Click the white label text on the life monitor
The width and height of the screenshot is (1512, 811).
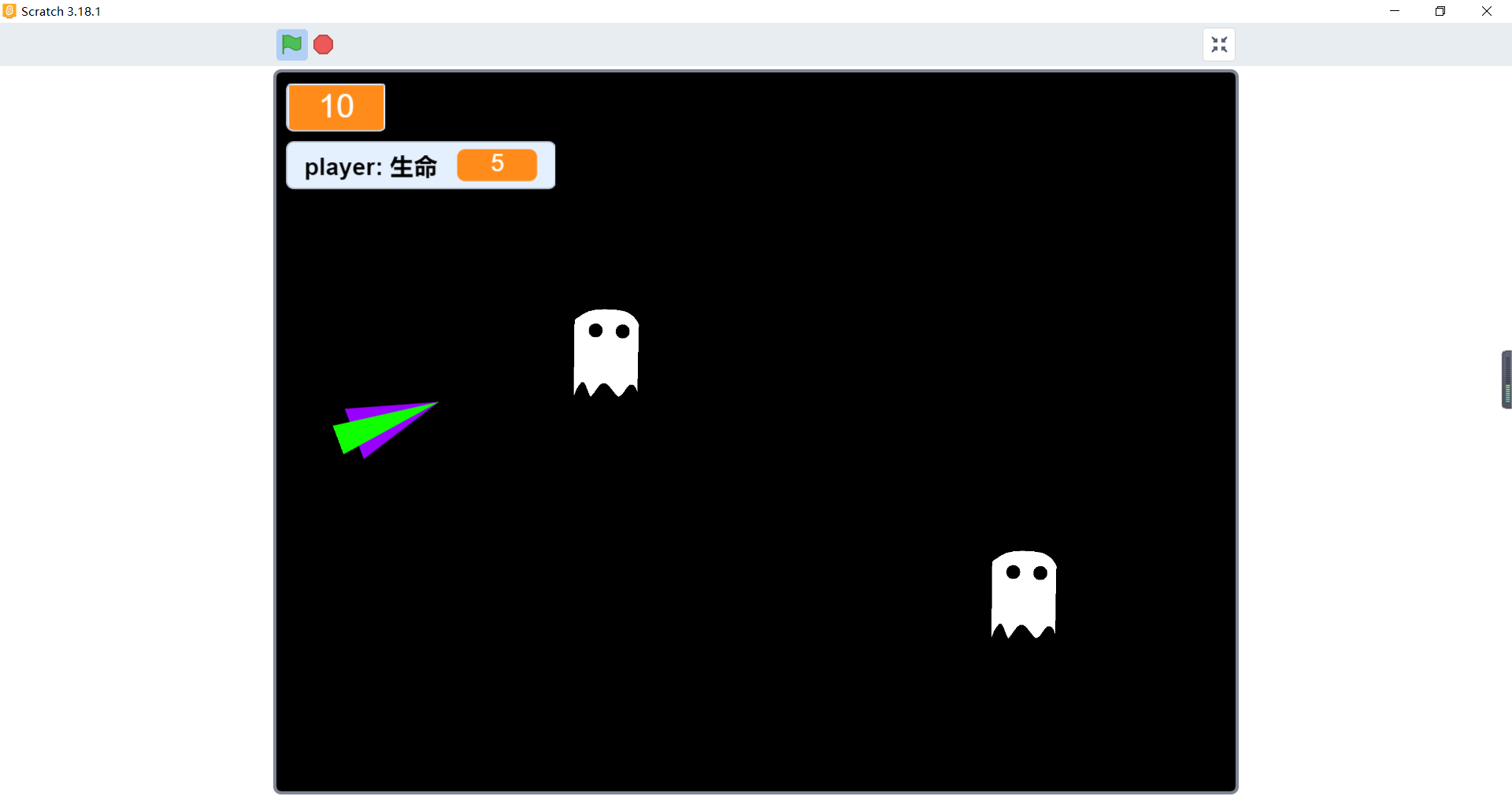[x=370, y=166]
